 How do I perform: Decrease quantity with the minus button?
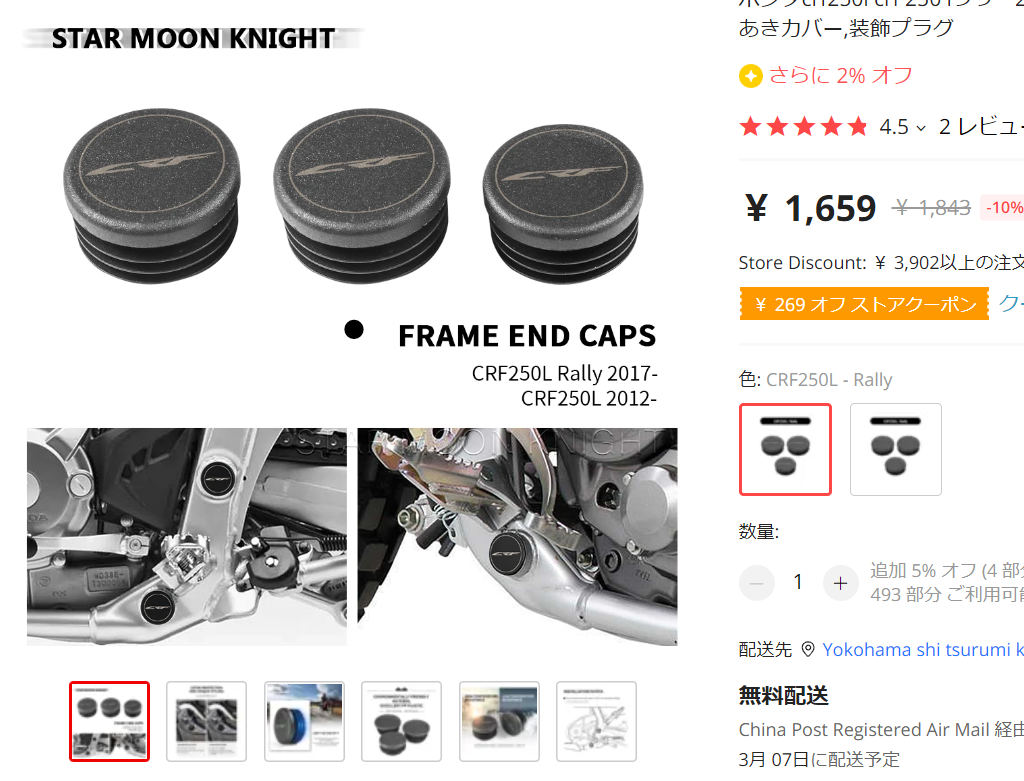tap(757, 582)
